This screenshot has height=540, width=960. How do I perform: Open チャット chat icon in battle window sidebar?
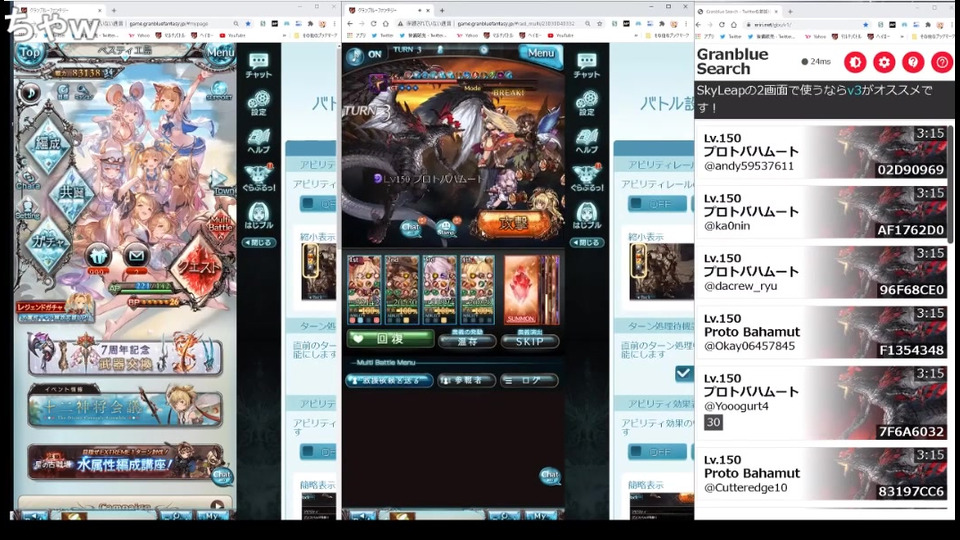pyautogui.click(x=587, y=65)
